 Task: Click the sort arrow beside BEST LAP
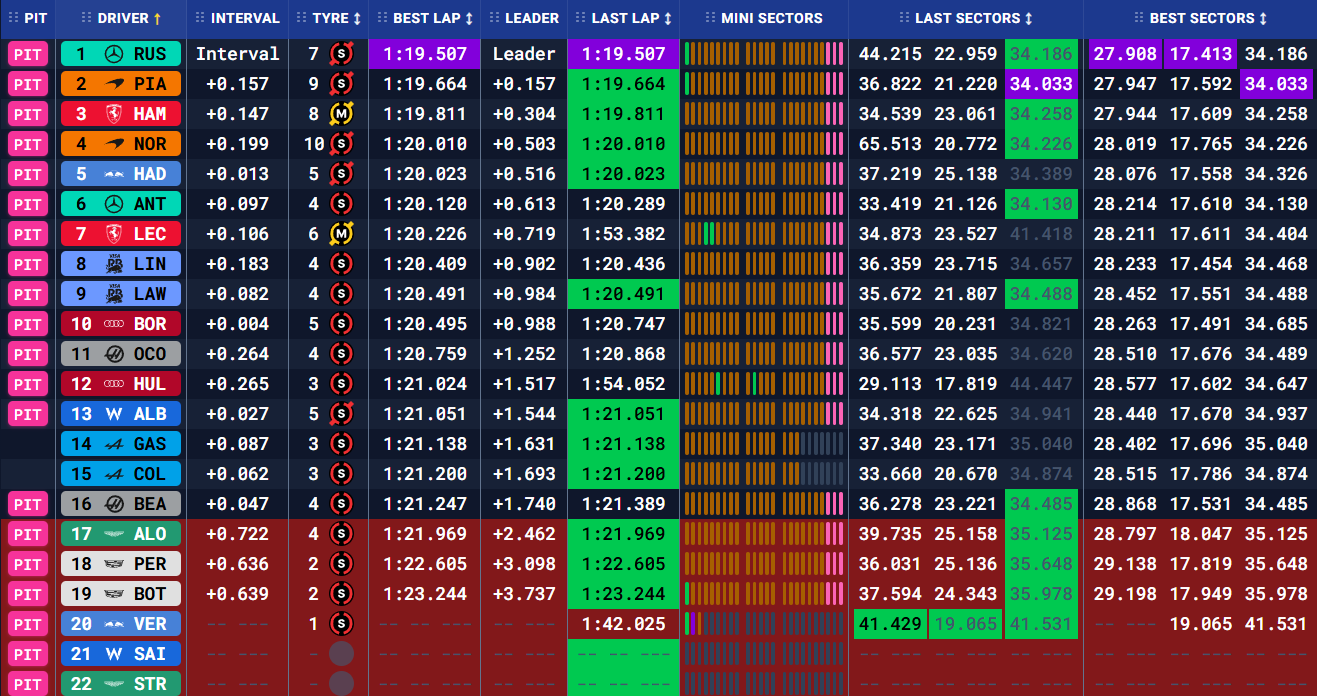point(469,18)
